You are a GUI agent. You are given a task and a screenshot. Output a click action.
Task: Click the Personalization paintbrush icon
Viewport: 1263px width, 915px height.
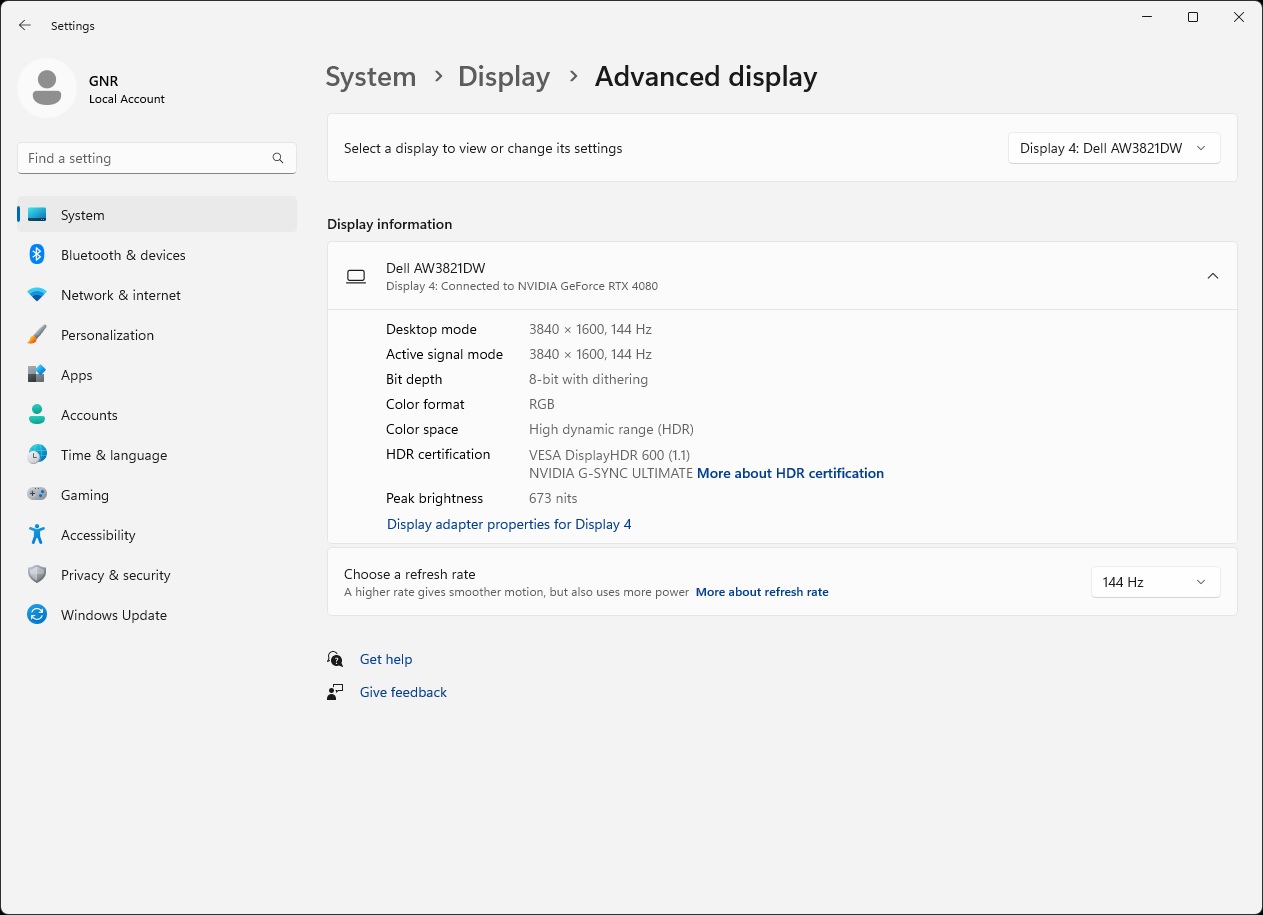click(x=37, y=335)
